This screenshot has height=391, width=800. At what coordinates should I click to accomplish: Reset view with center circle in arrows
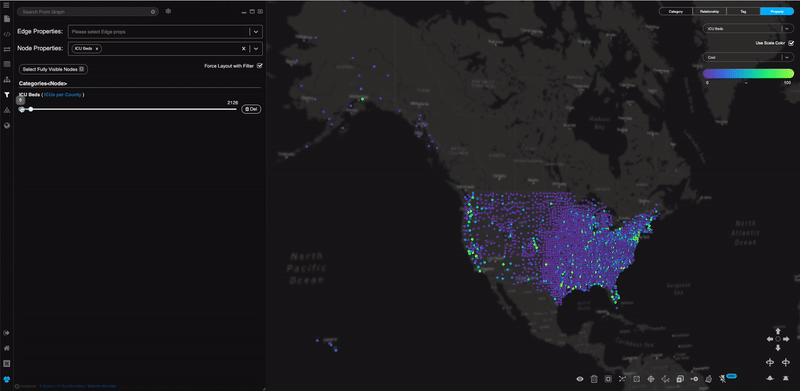pyautogui.click(x=778, y=339)
